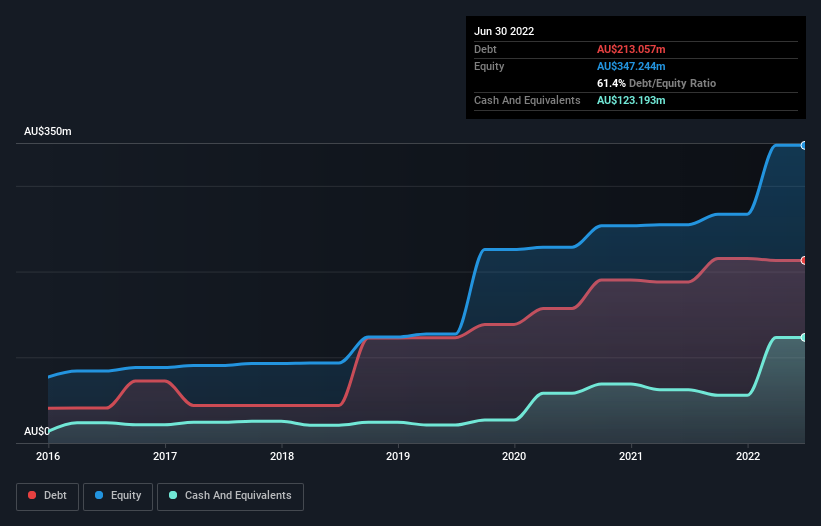Click the 61.4% Debt/Equity Ratio text
821x526 pixels.
click(656, 83)
